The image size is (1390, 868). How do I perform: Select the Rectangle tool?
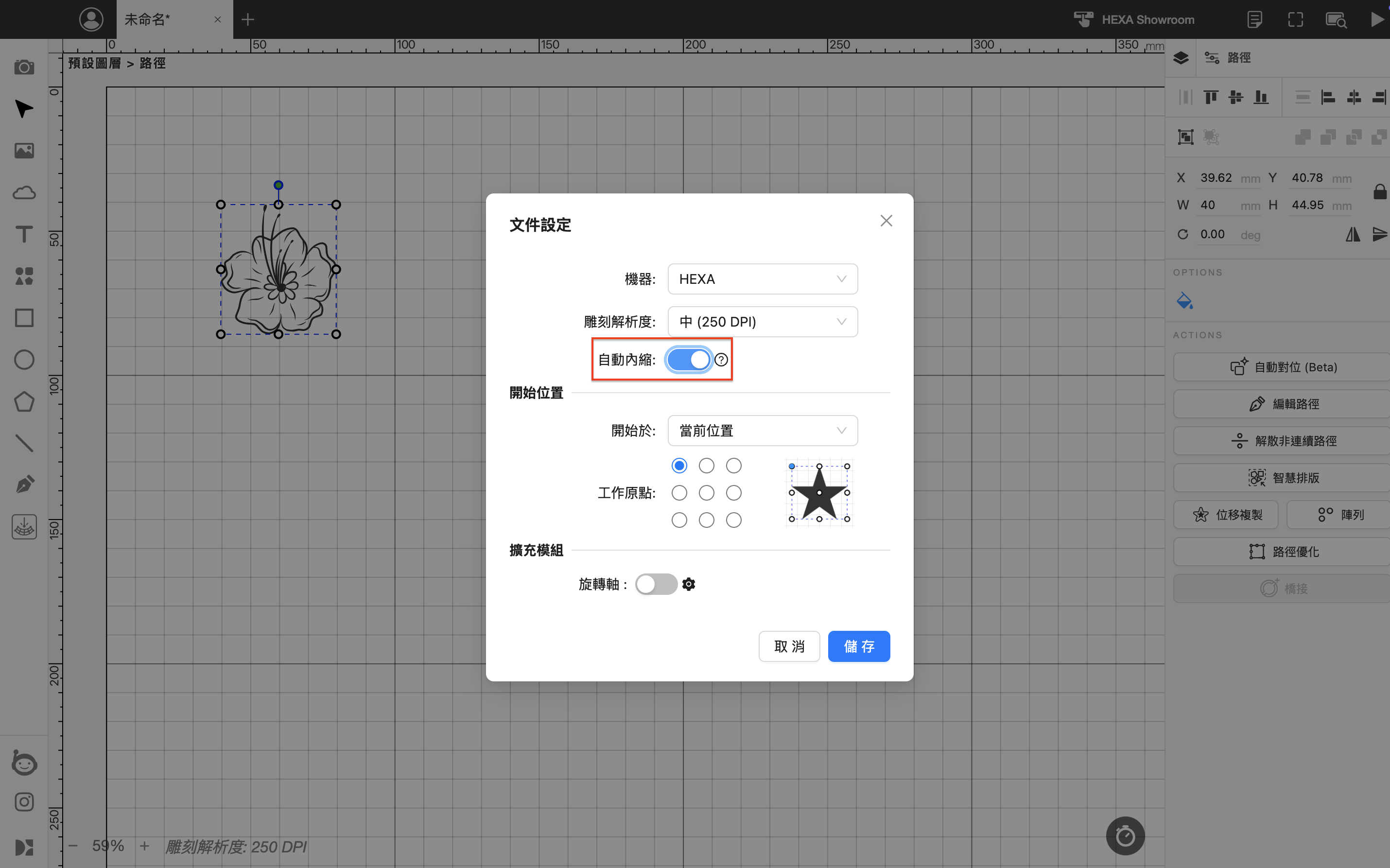(24, 318)
